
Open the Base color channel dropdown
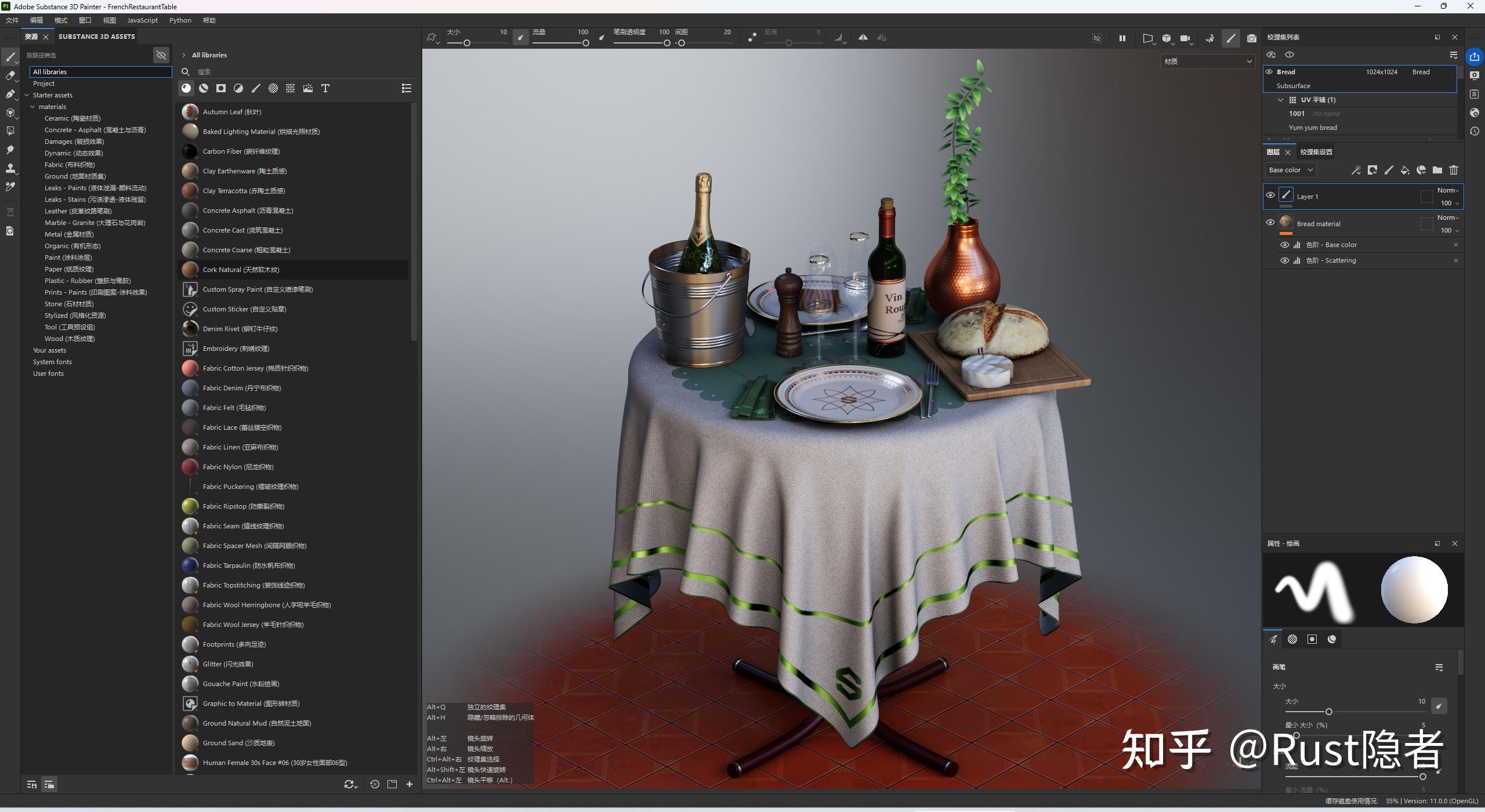click(1290, 170)
